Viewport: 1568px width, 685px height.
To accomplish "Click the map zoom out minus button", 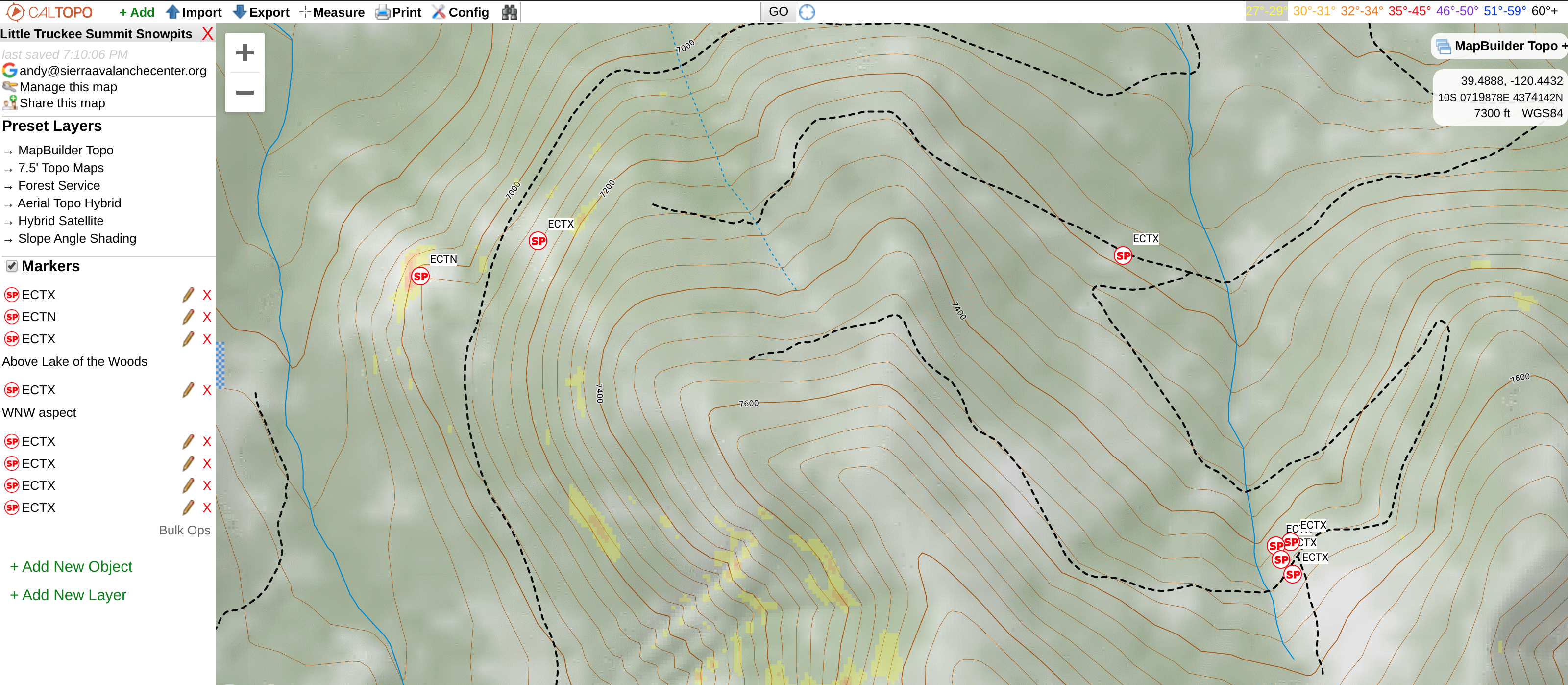I will 245,93.
